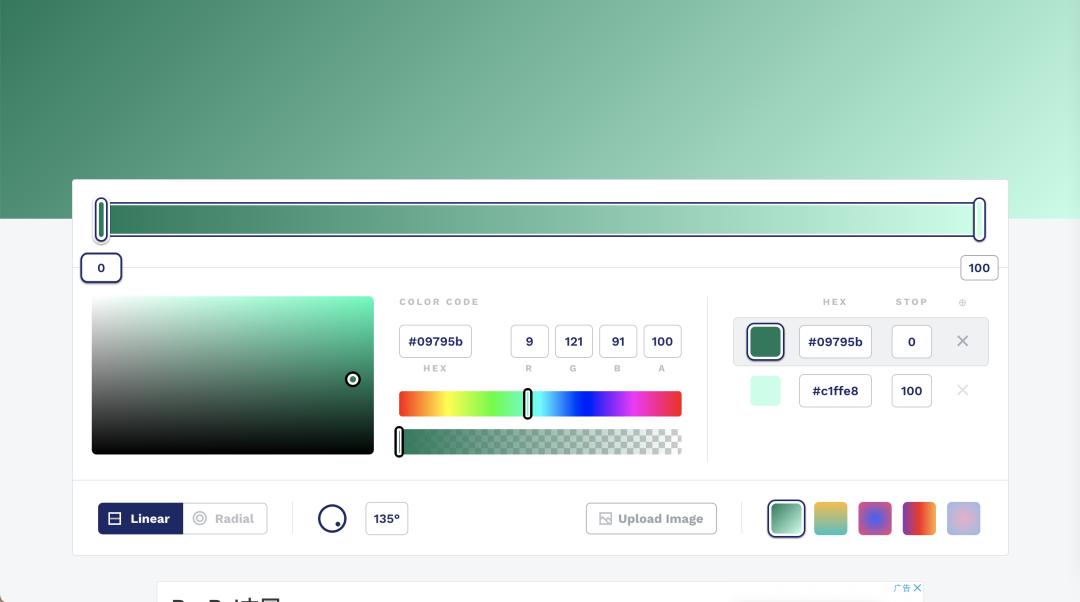The height and width of the screenshot is (602, 1080).
Task: Edit the #c1ffe8 stop hex field
Action: [835, 391]
